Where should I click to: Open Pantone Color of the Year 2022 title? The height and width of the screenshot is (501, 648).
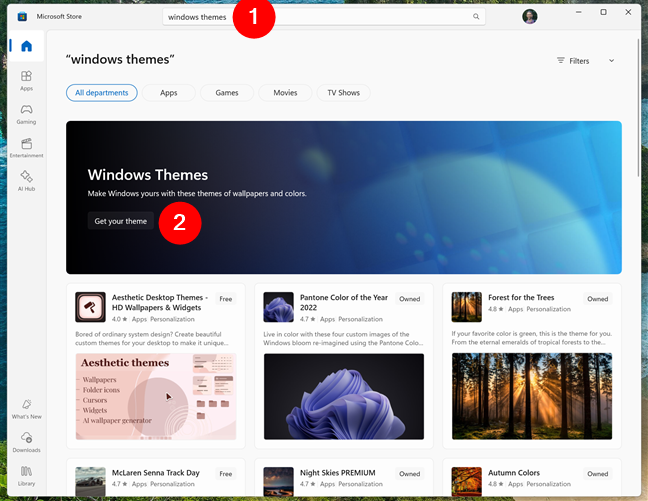click(x=344, y=303)
